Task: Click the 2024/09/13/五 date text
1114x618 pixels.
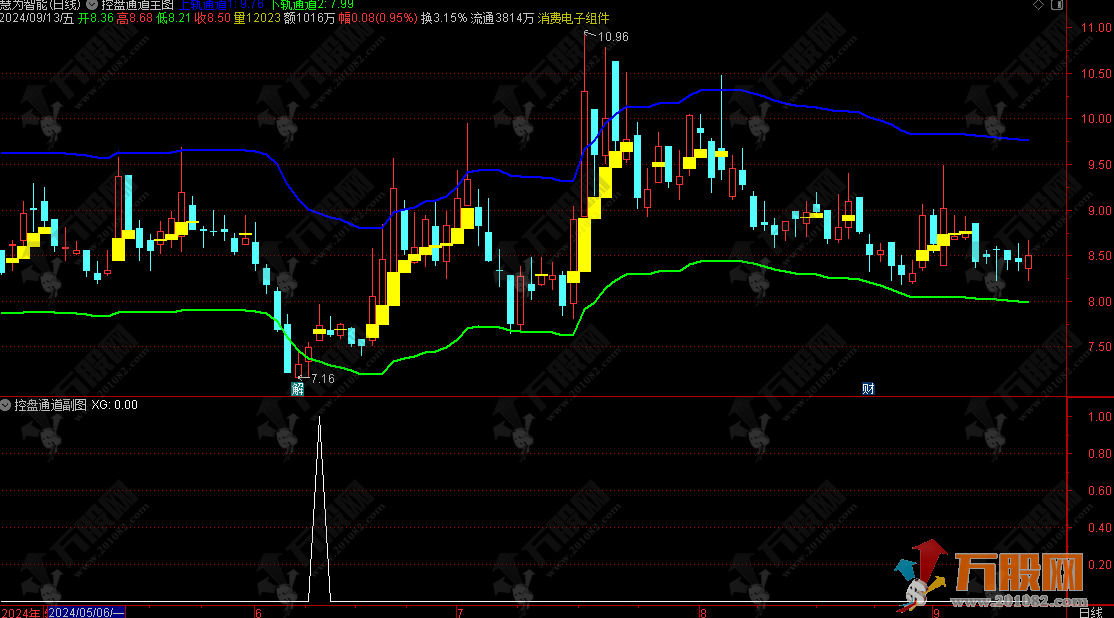Action: (x=37, y=18)
